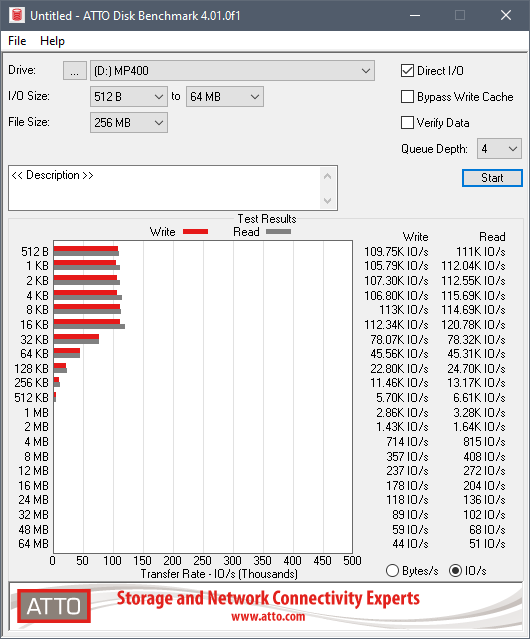Open the I/O Size minimum dropdown (512 B)
This screenshot has width=530, height=639.
129,97
